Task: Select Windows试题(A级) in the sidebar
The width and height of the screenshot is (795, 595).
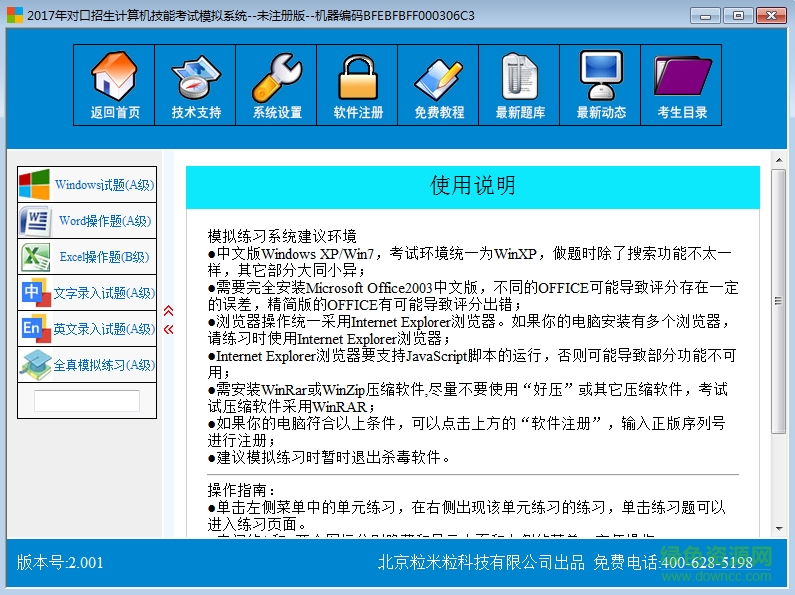Action: coord(88,185)
